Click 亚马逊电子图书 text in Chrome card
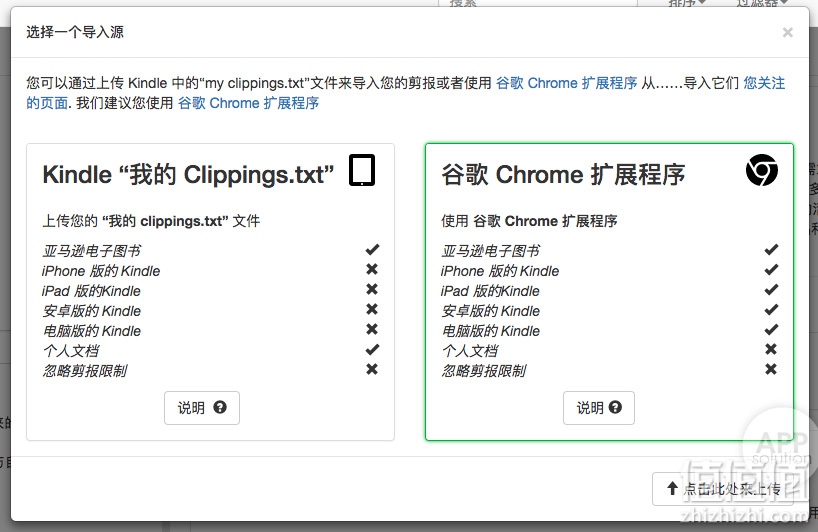This screenshot has height=532, width=818. tap(491, 251)
